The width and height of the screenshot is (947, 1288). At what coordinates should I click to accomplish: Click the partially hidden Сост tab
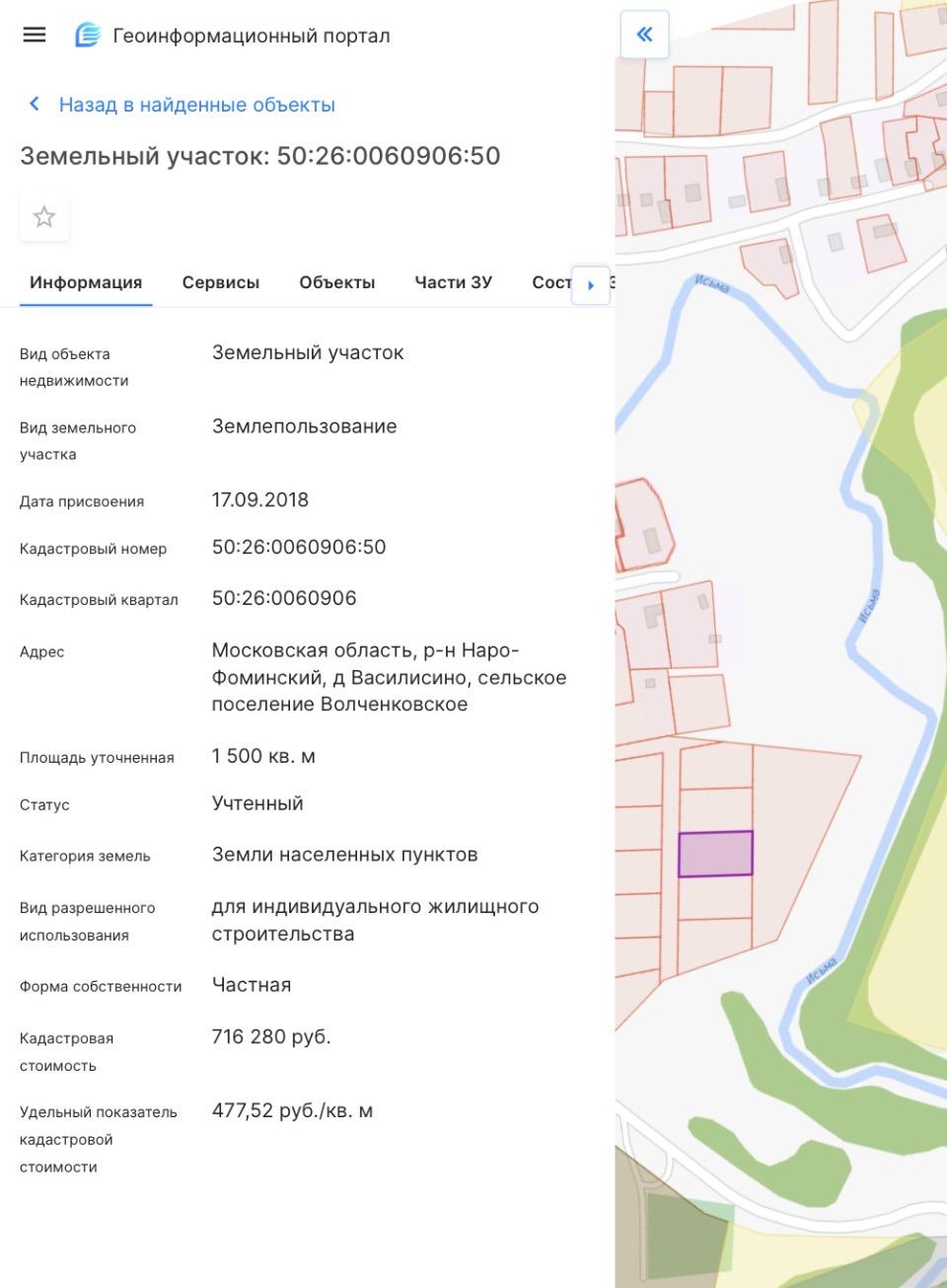(550, 282)
